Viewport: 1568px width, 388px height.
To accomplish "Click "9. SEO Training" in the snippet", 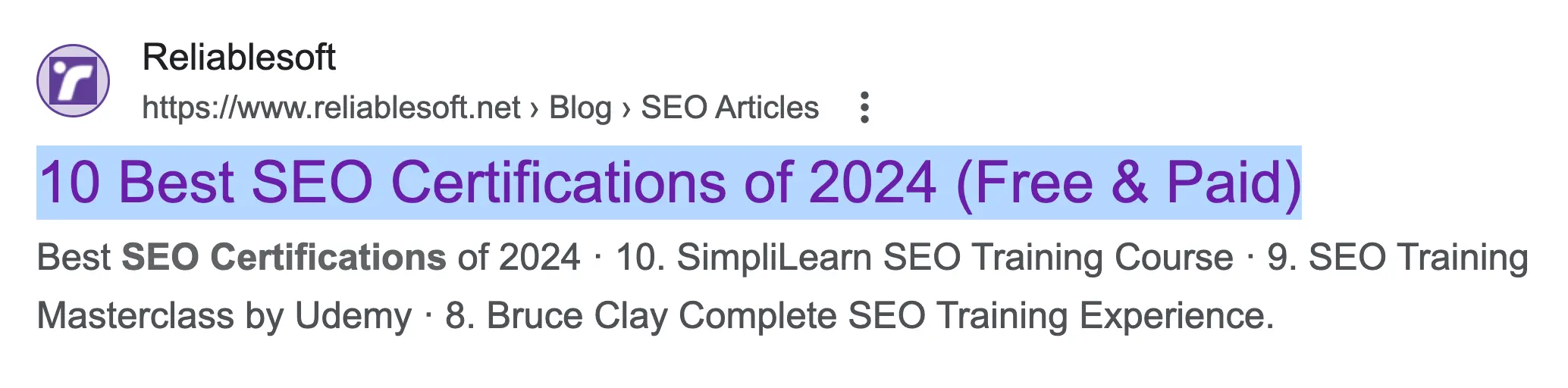I will (x=1397, y=257).
